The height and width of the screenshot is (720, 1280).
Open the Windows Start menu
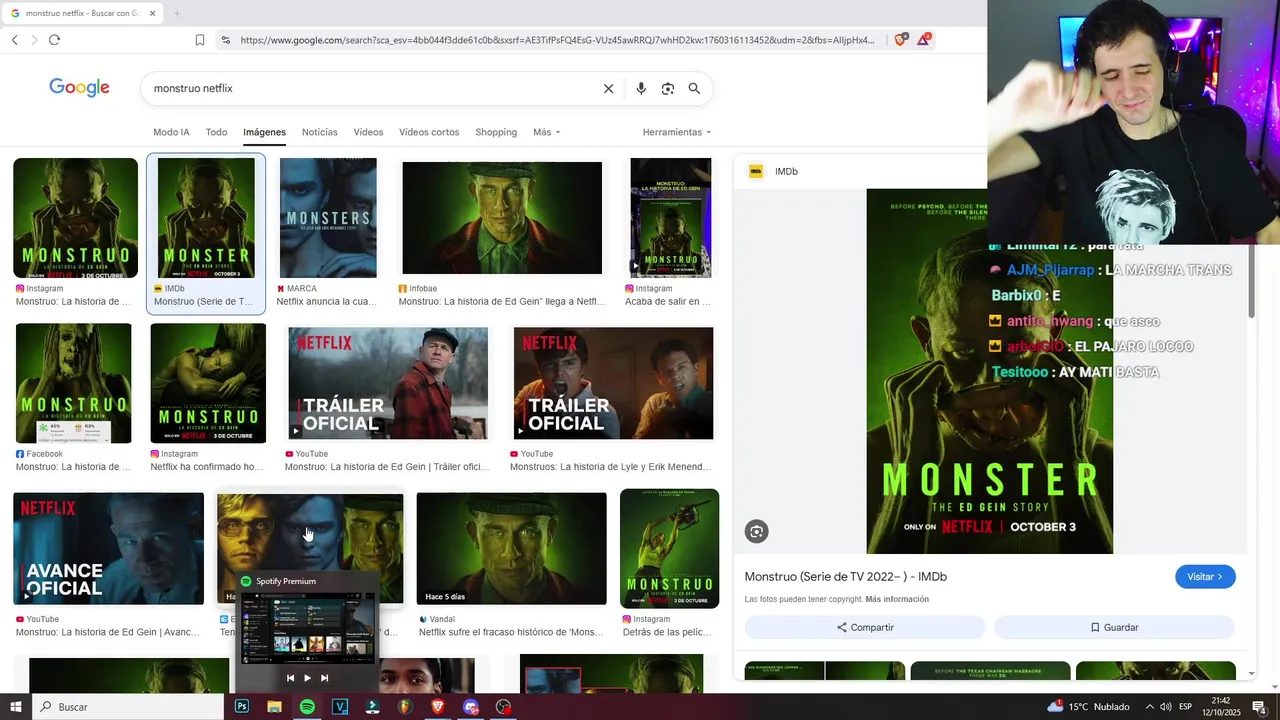(15, 707)
